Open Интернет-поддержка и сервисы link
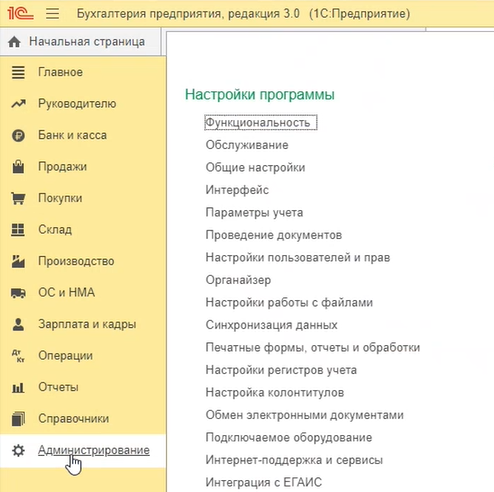This screenshot has height=492, width=494. (294, 460)
